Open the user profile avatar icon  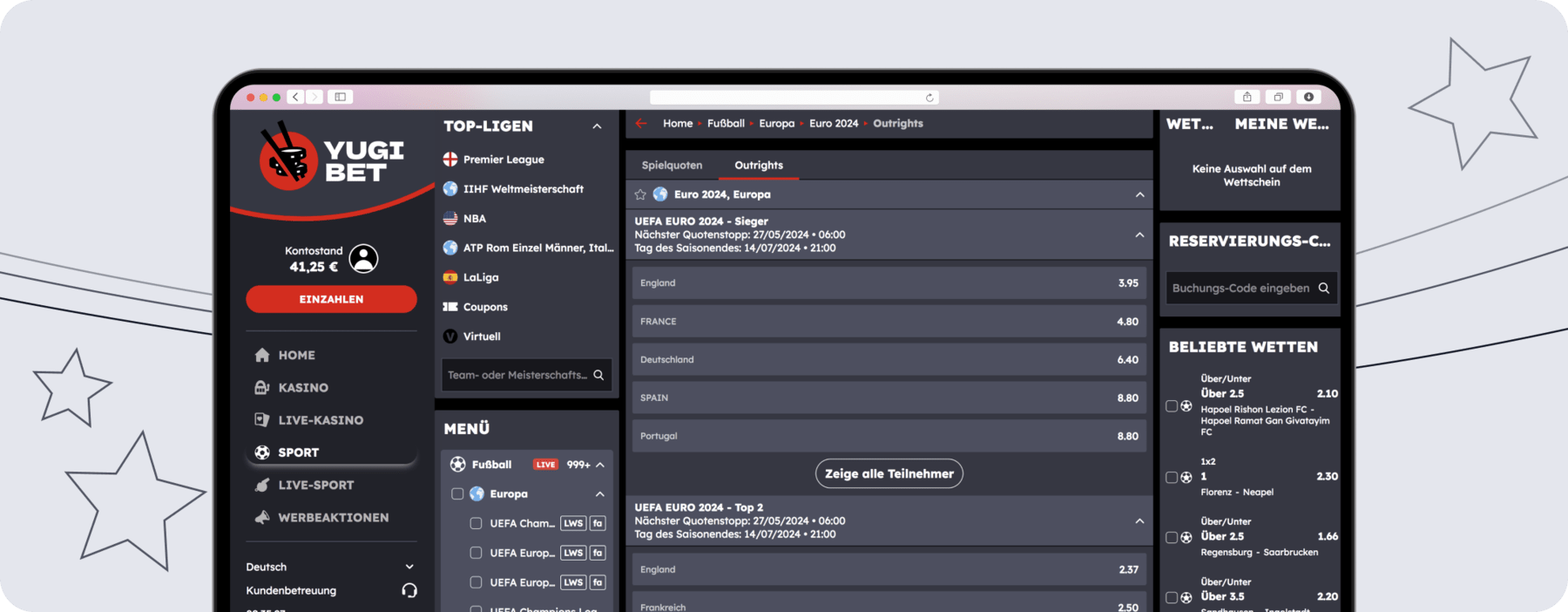tap(363, 259)
